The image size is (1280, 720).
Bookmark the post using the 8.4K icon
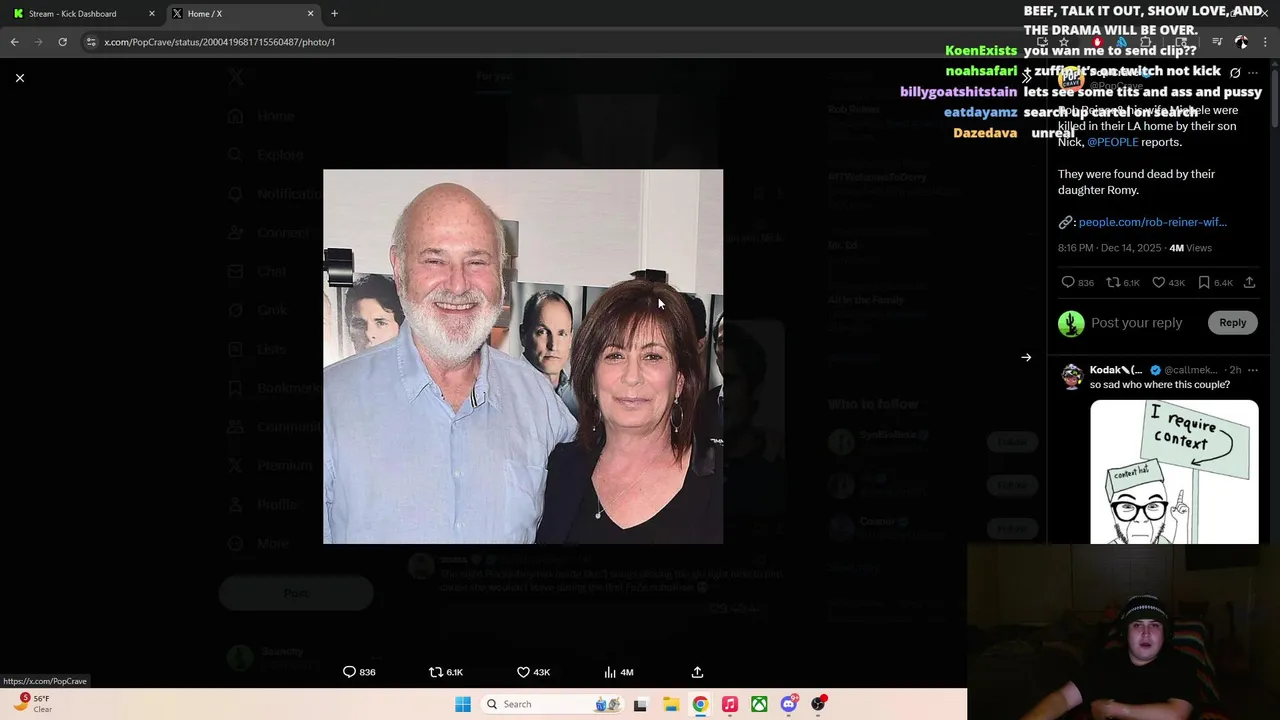(x=1214, y=283)
